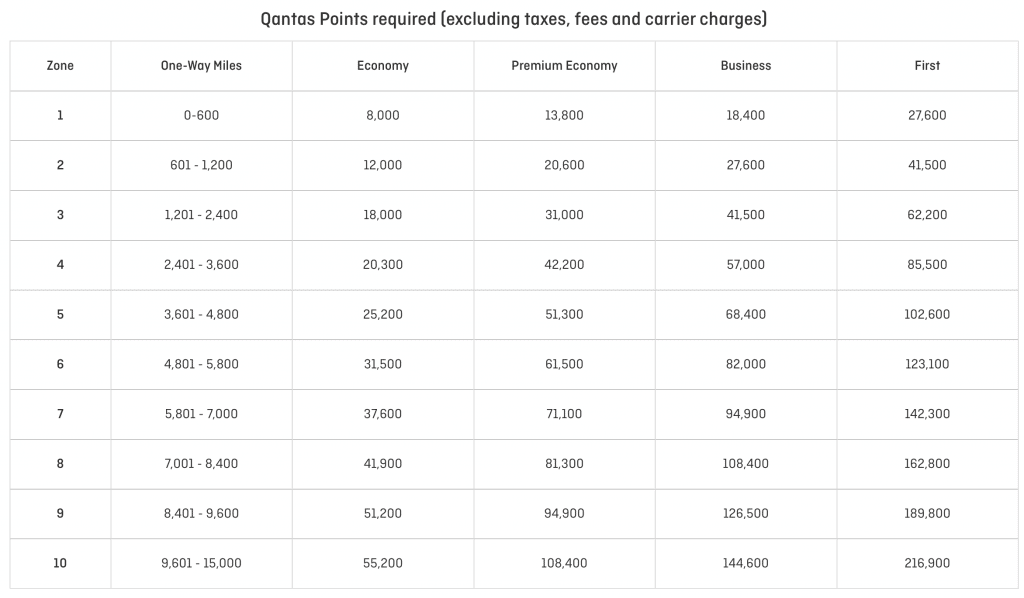
Task: Select the Zone 2 row label
Action: pyautogui.click(x=60, y=165)
